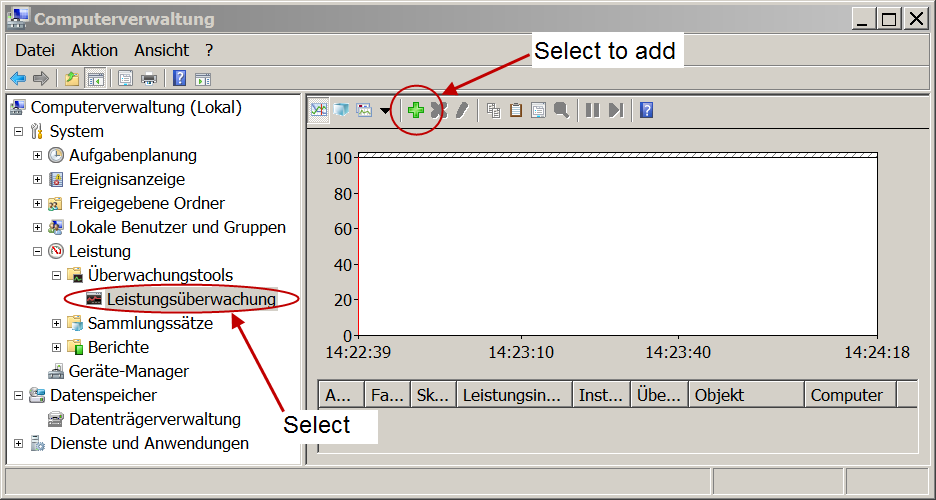Select Computerverwaltung (Lokal) root node
This screenshot has width=936, height=500.
[136, 107]
